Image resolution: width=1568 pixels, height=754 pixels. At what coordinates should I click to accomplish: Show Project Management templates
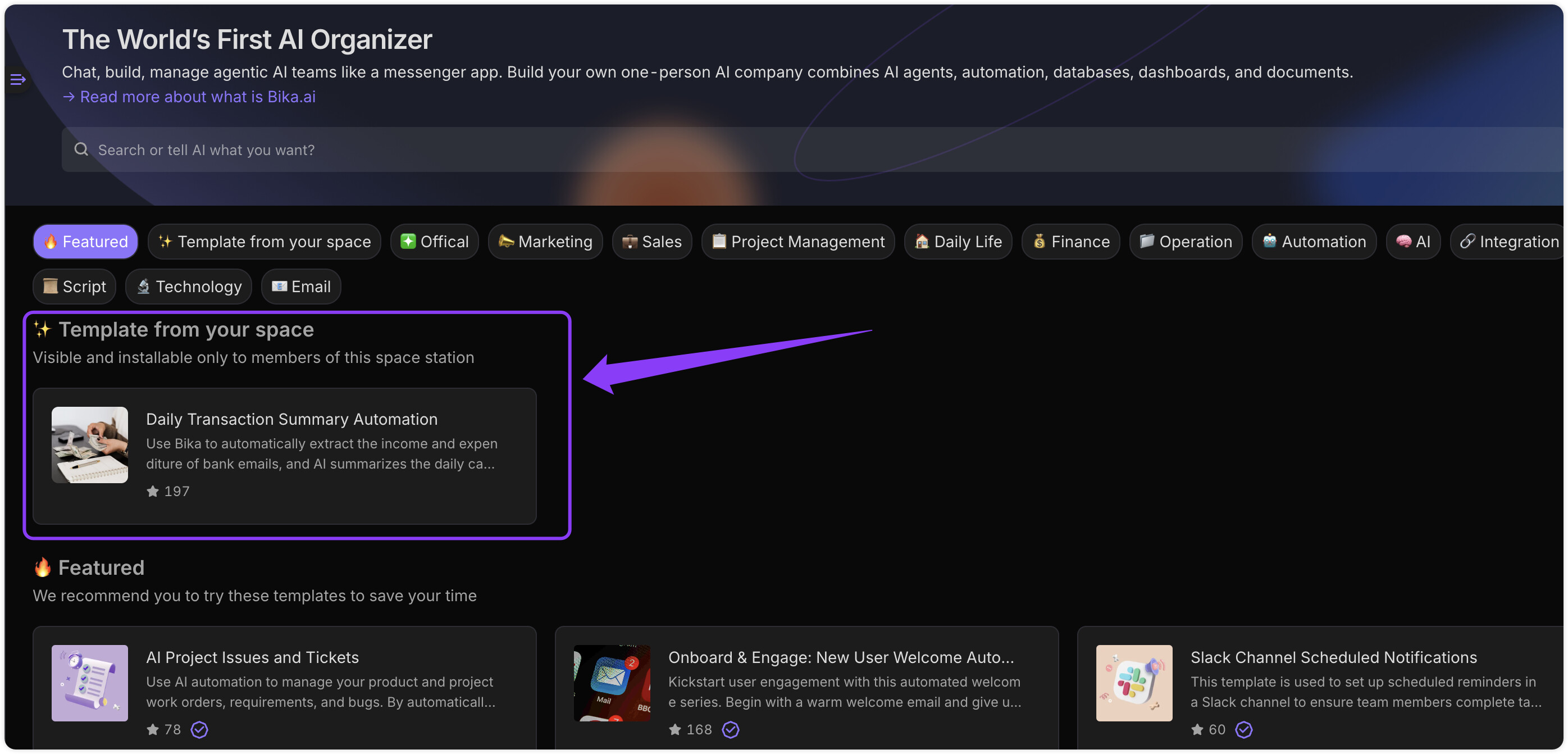click(x=797, y=242)
